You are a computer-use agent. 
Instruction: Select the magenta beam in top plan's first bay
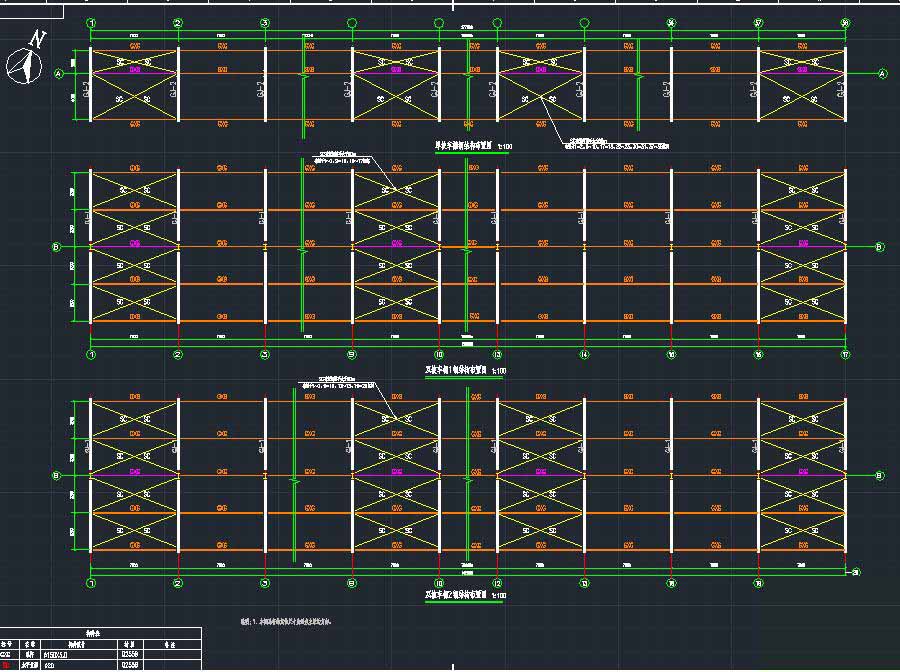pyautogui.click(x=134, y=73)
